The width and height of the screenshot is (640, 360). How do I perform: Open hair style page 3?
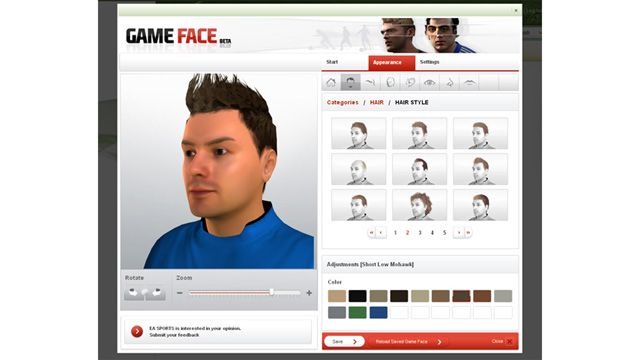[420, 233]
